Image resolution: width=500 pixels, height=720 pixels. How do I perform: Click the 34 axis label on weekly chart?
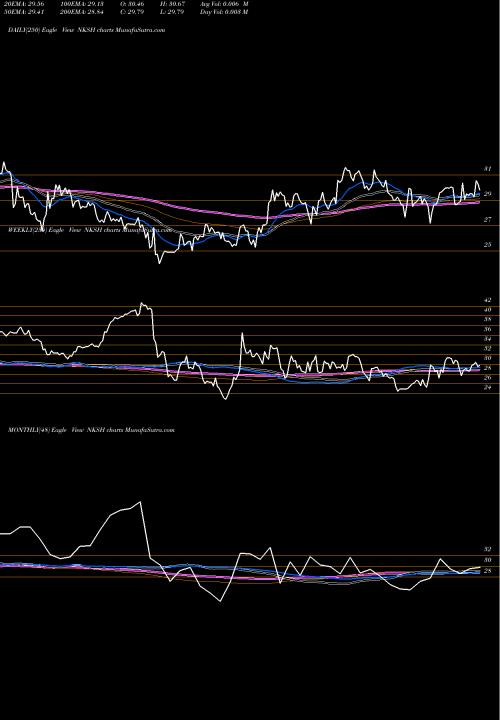[x=488, y=339]
